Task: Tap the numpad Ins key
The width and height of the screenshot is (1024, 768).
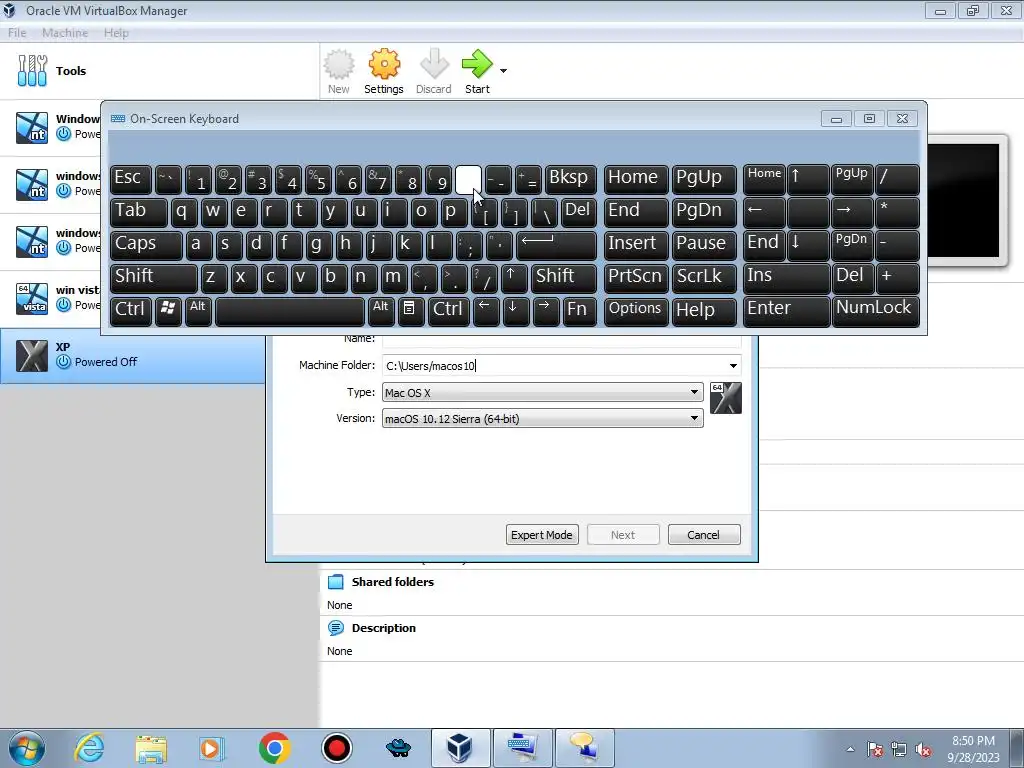Action: (x=786, y=278)
